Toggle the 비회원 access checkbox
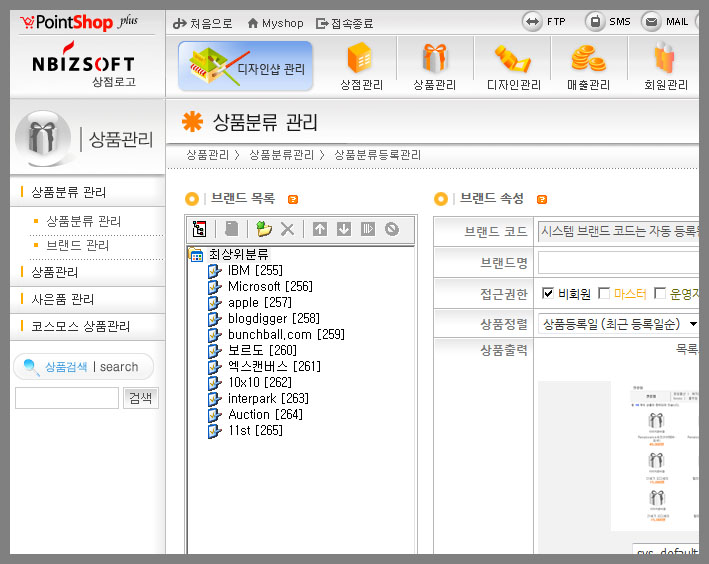Viewport: 709px width, 564px height. click(x=548, y=293)
